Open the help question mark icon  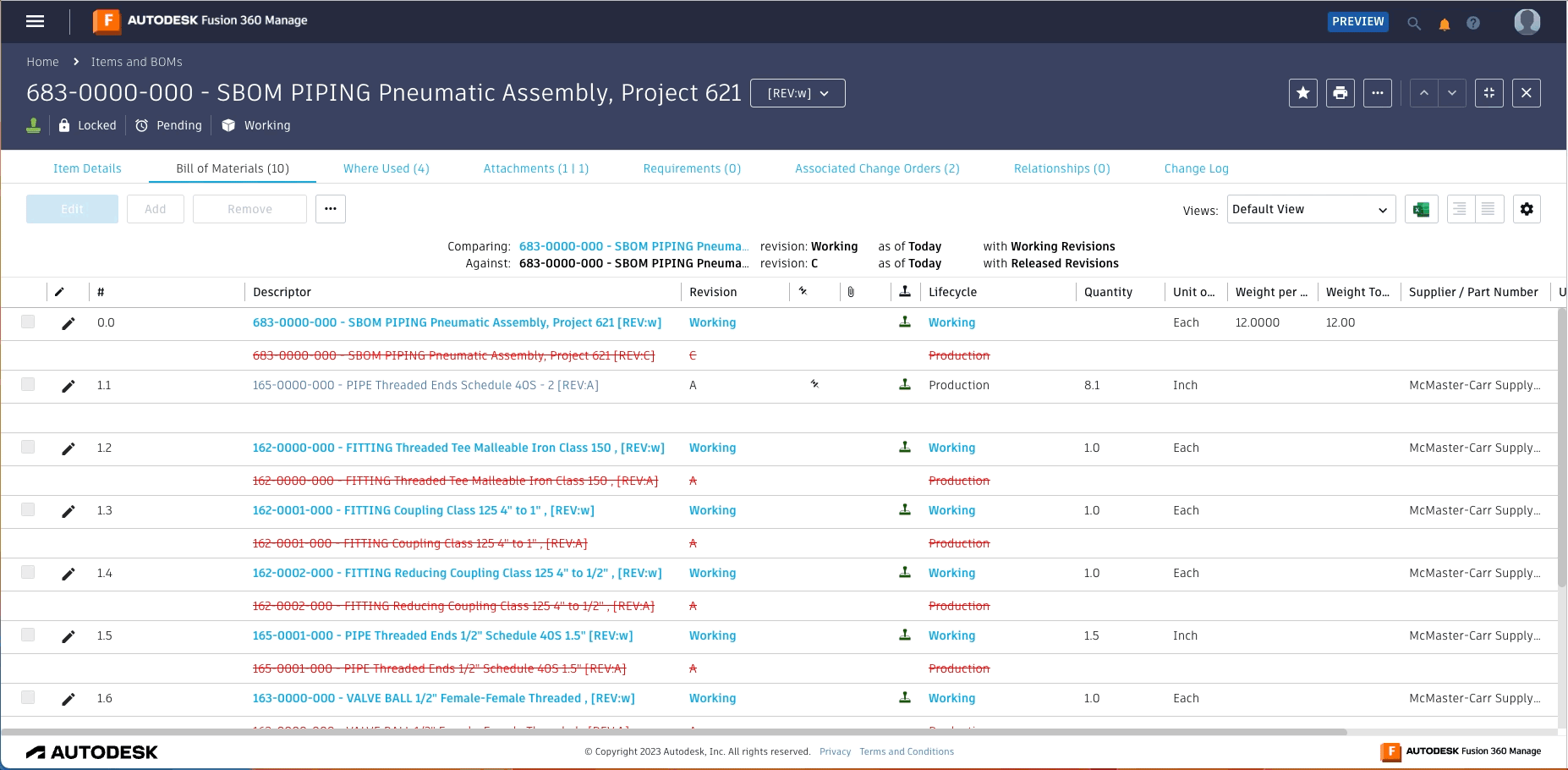coord(1473,23)
